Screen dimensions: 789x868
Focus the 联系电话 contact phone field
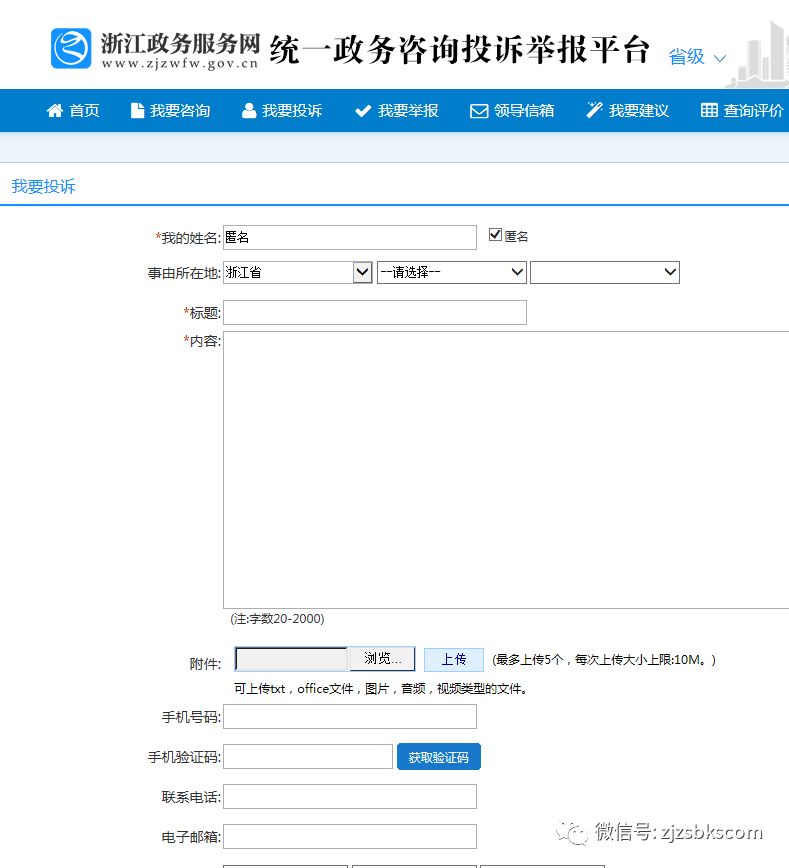pos(350,796)
